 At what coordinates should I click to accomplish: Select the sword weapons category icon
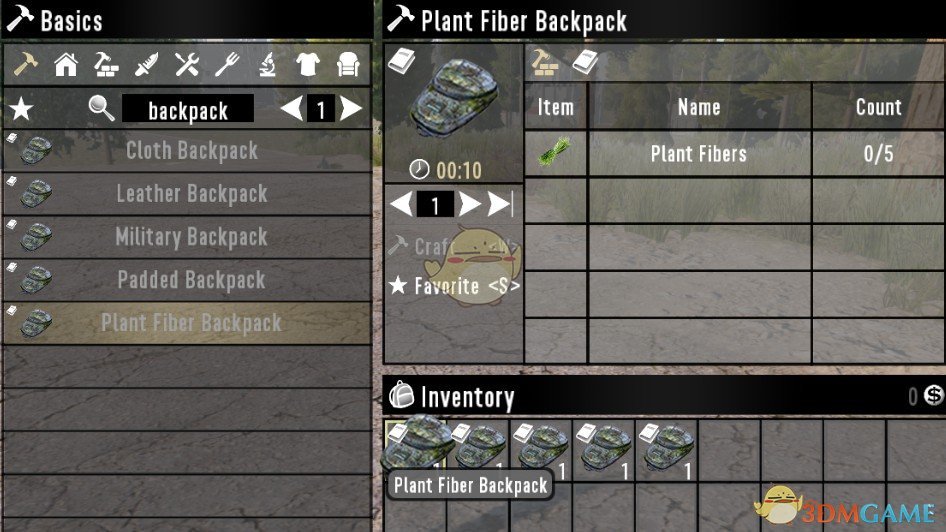(x=146, y=64)
